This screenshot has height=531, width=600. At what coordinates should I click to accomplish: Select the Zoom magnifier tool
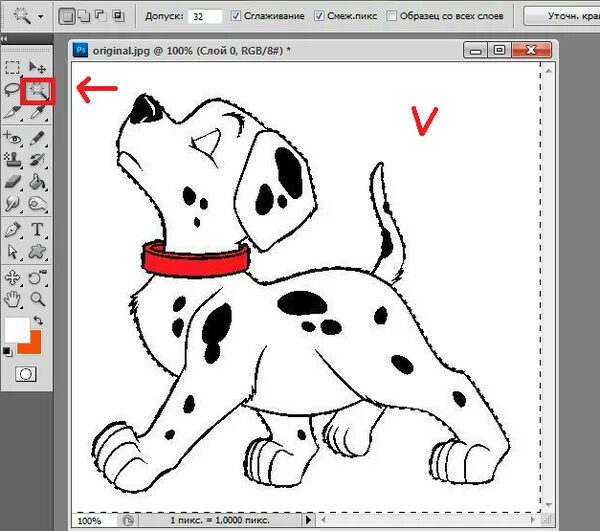(38, 299)
